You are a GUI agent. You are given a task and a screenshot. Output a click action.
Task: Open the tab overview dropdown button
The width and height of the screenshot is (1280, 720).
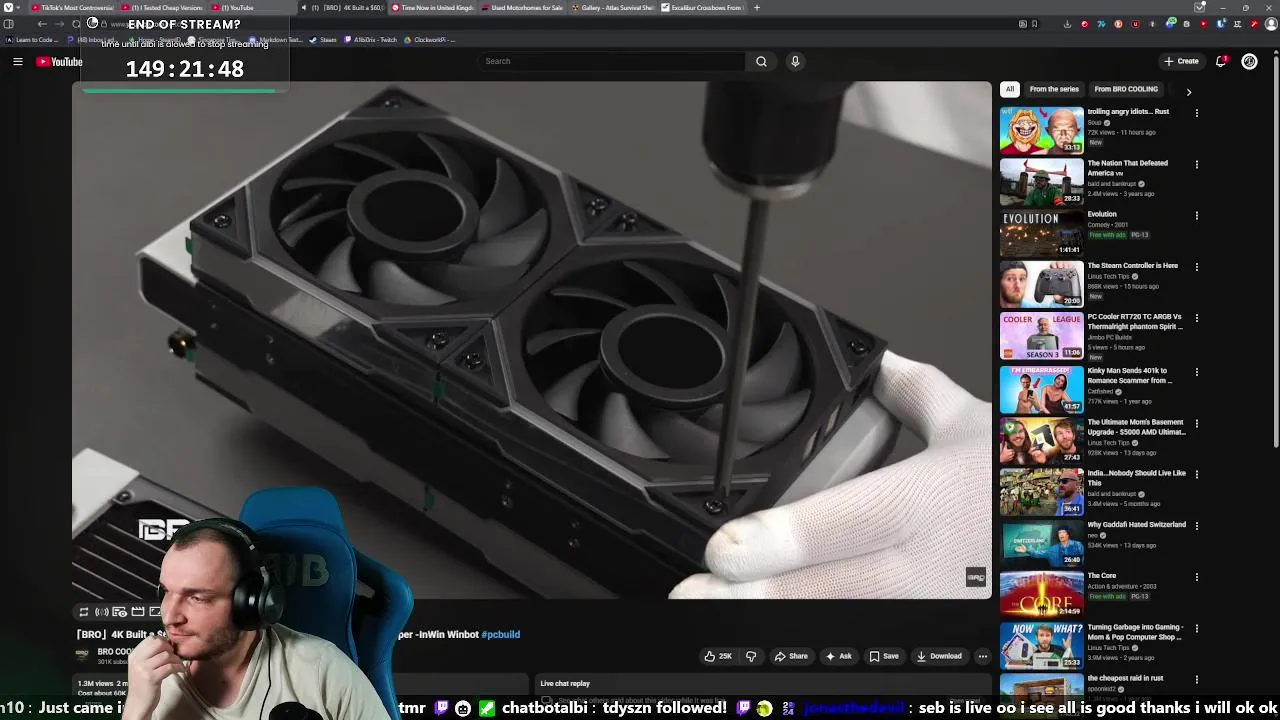[x=1201, y=7]
